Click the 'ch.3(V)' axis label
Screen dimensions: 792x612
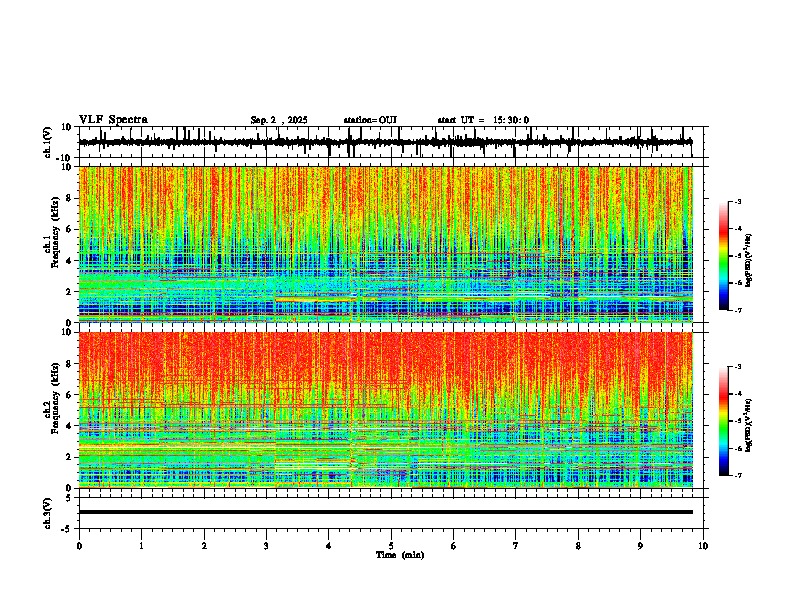[48, 513]
